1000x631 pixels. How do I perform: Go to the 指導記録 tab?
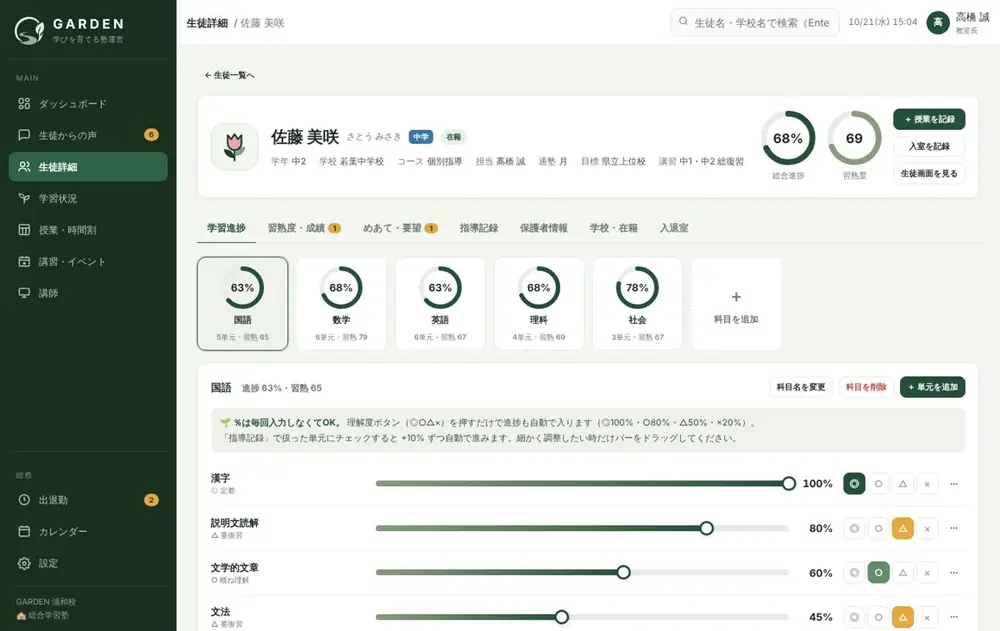tap(479, 228)
